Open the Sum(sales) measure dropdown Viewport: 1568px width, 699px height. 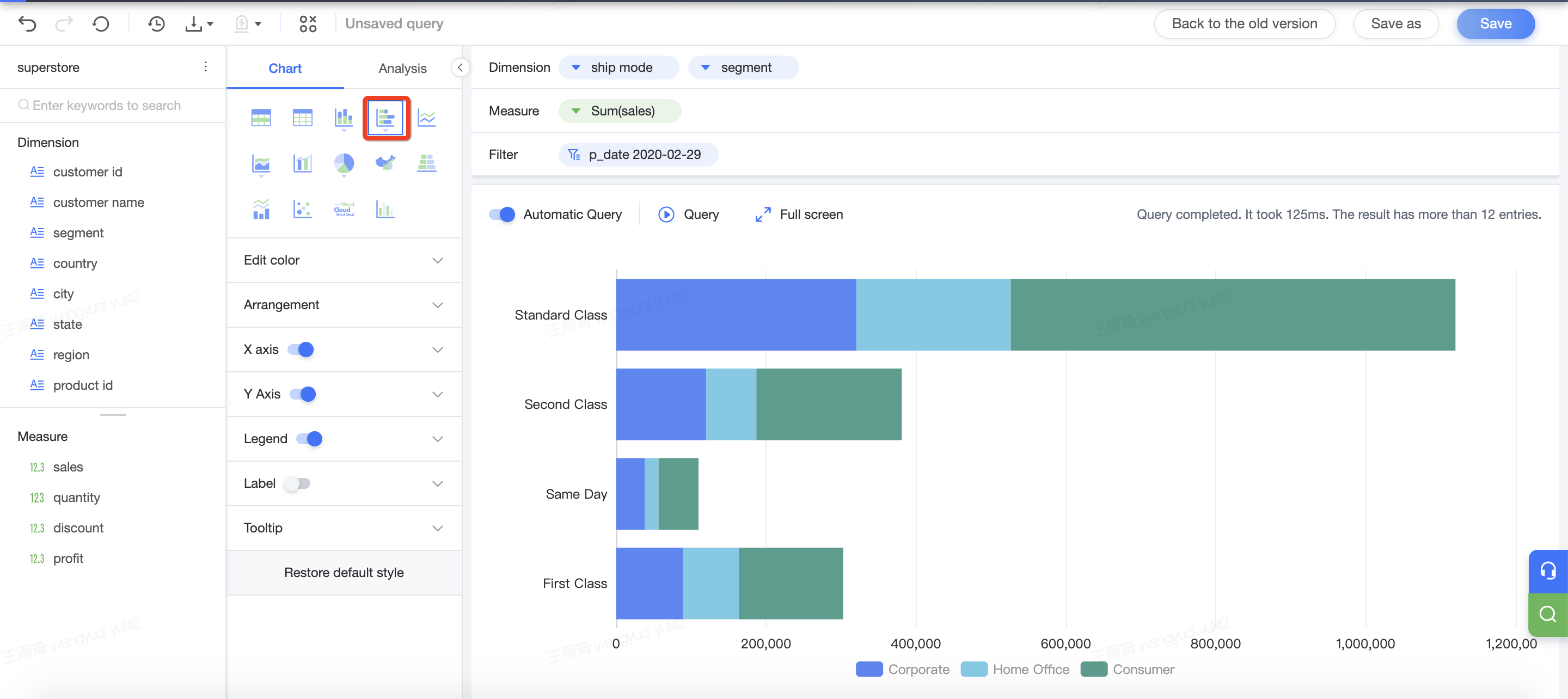(x=576, y=111)
